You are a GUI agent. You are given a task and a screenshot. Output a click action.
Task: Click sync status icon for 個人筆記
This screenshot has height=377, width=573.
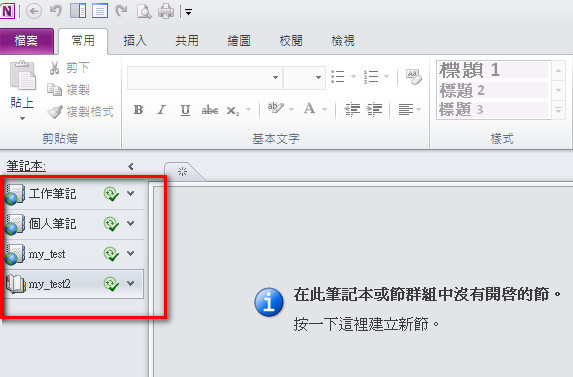[111, 224]
